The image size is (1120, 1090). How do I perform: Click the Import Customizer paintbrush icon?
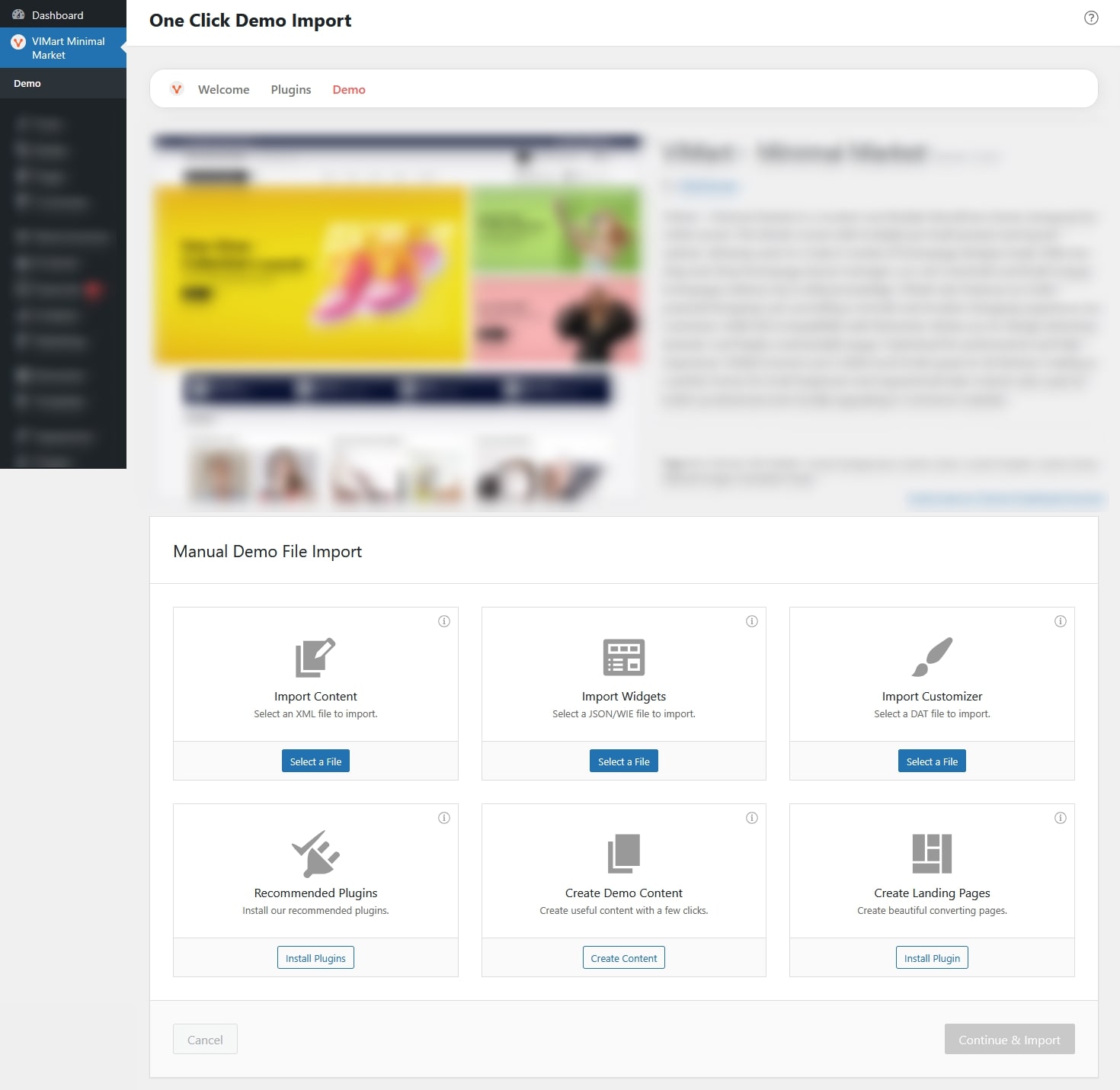(932, 657)
